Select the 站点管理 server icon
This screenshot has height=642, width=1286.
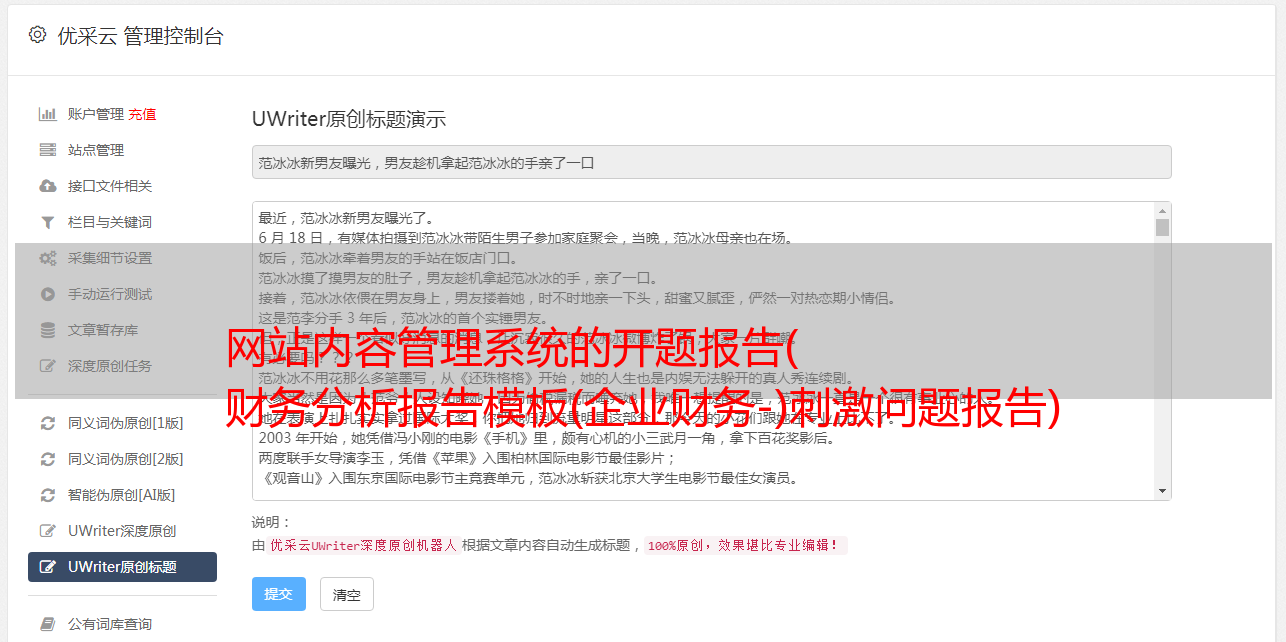[47, 150]
